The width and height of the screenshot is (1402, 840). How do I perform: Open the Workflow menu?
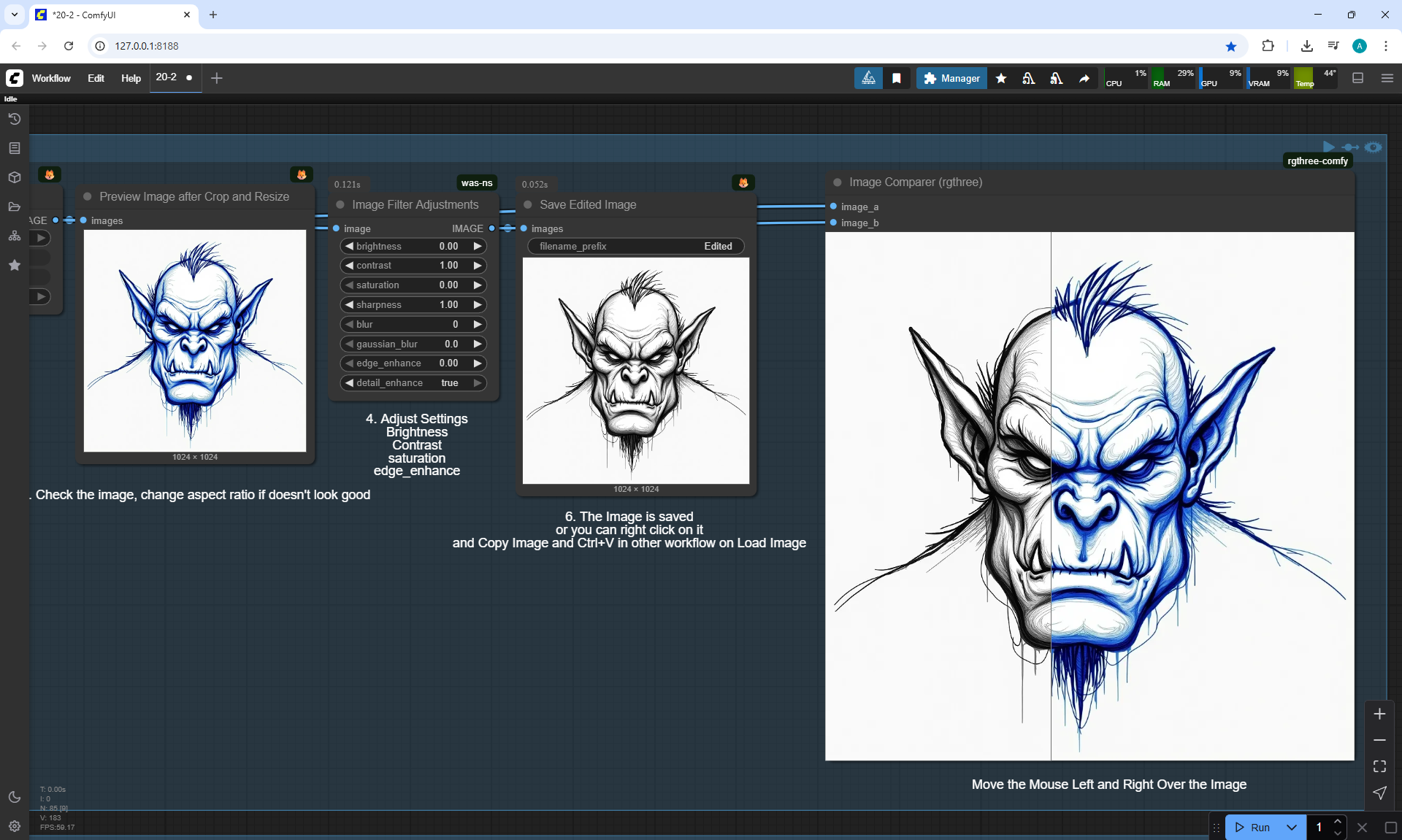(51, 78)
